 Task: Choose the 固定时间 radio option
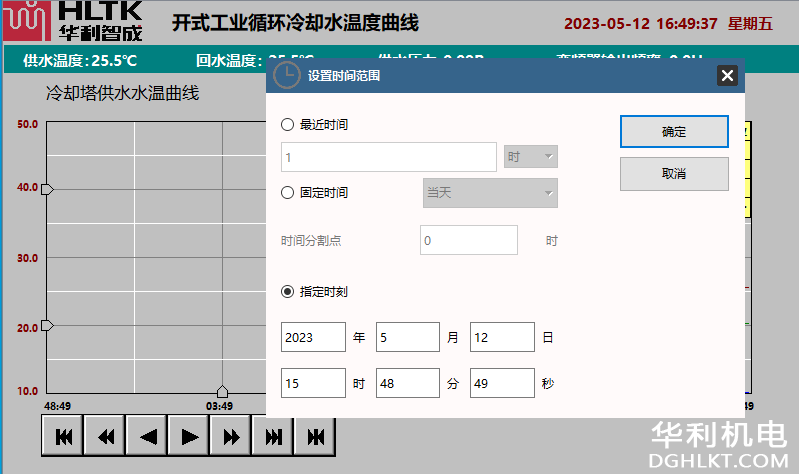pos(288,192)
